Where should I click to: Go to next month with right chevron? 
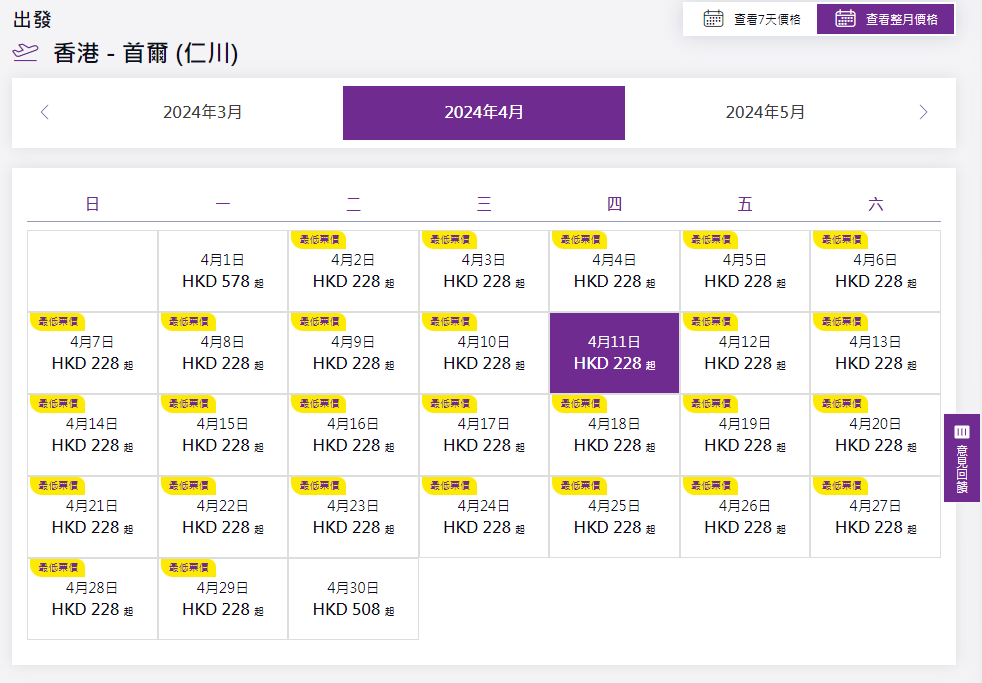(x=923, y=112)
